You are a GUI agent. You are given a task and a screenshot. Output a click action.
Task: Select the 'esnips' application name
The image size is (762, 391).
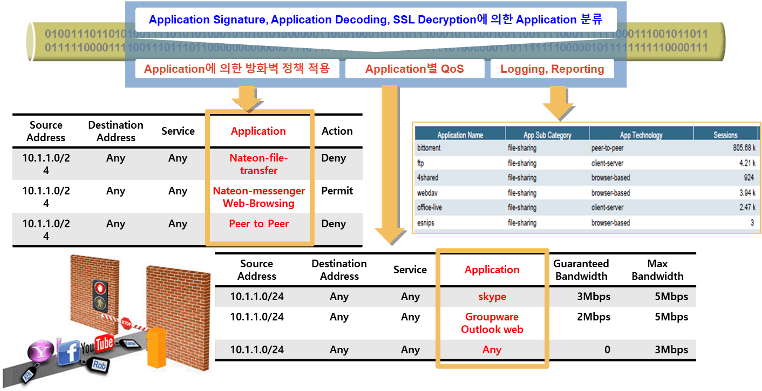pos(425,223)
